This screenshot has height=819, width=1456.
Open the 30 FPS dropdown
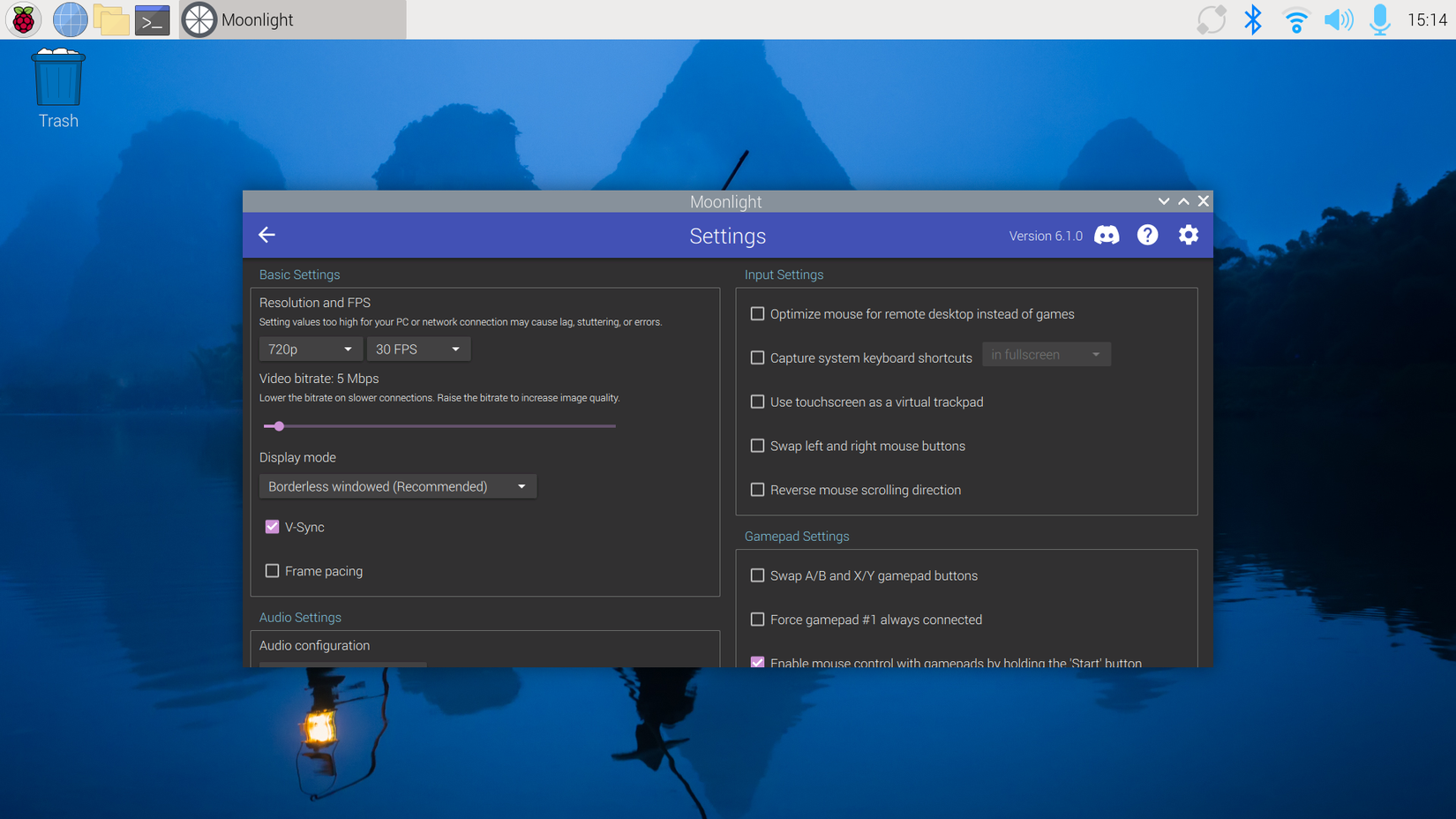click(x=418, y=349)
